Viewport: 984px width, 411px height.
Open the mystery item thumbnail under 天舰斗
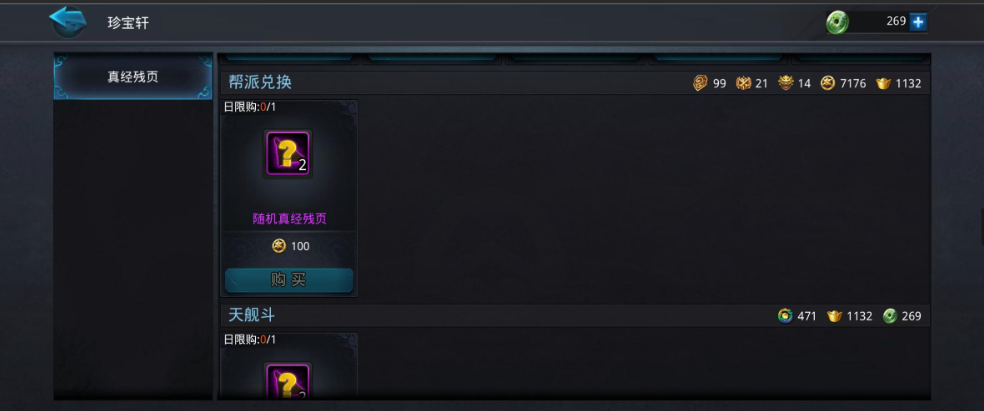[287, 380]
